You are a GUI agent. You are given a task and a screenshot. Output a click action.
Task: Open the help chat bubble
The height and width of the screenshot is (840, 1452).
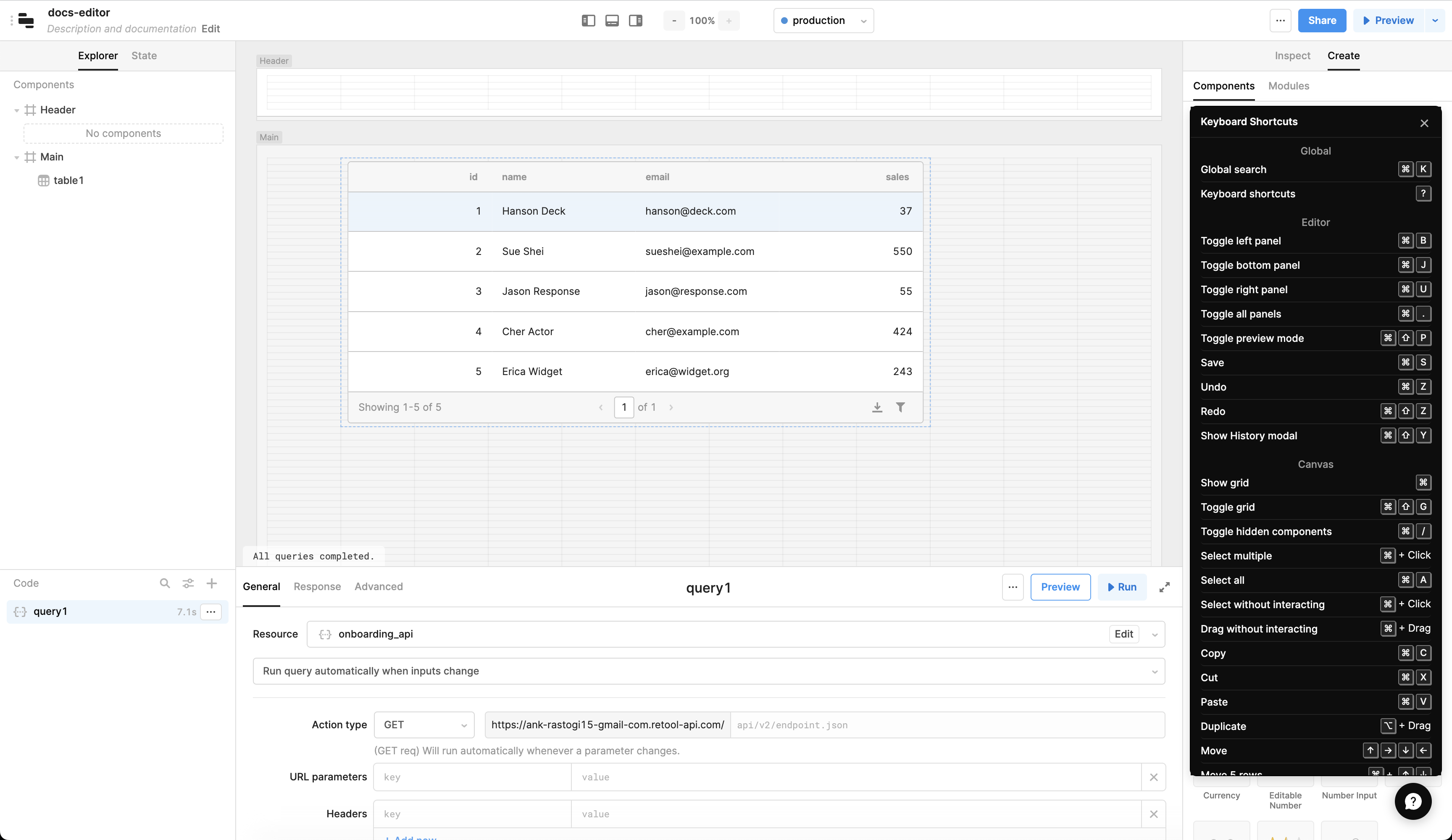point(1413,801)
